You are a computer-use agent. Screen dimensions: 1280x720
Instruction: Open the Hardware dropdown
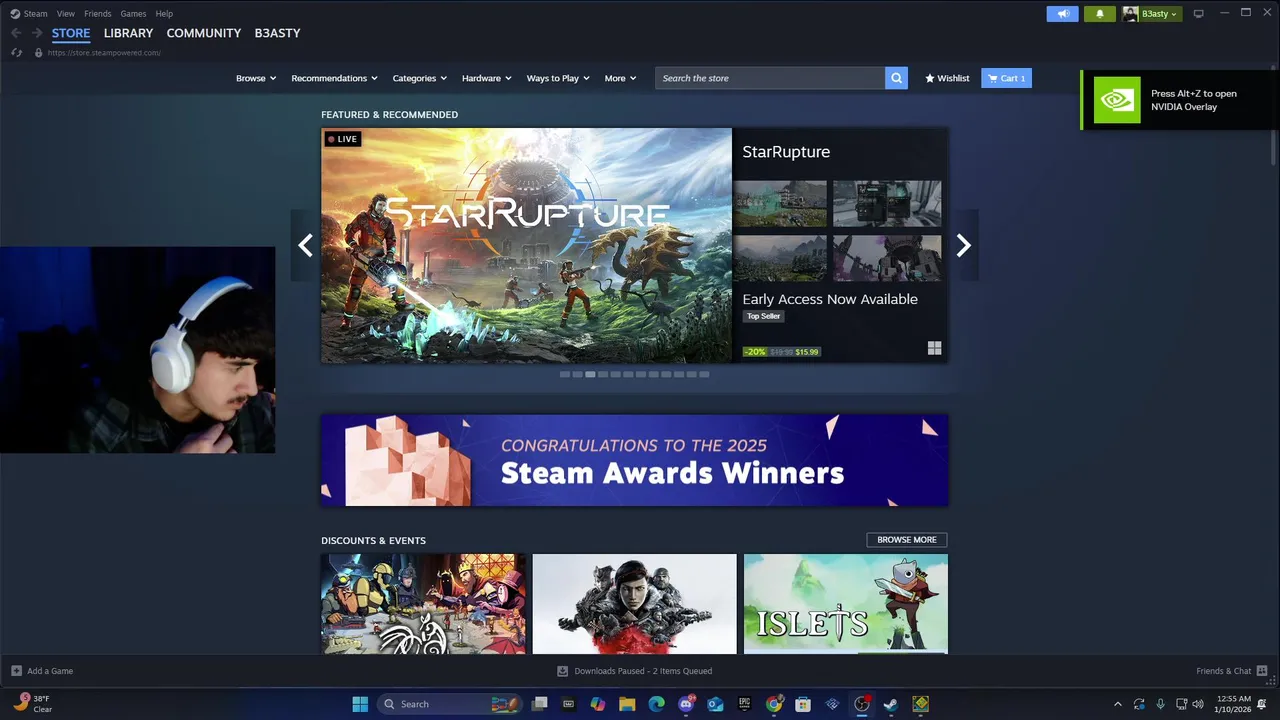(487, 78)
